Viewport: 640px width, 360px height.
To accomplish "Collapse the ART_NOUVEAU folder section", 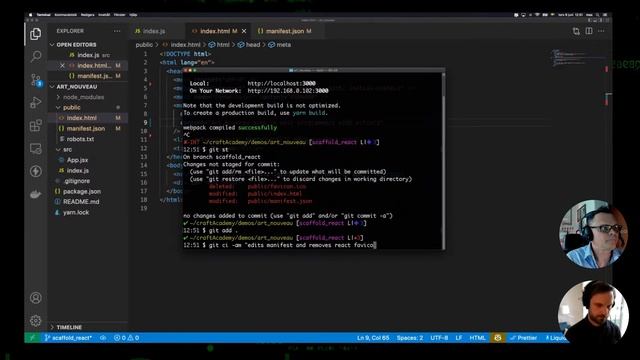I will pos(77,87).
